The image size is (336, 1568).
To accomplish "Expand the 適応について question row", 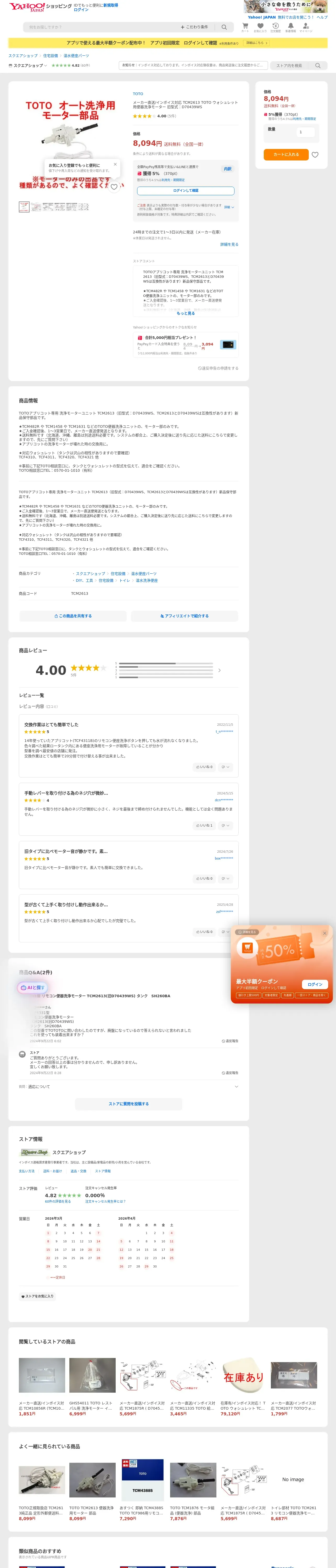I will pyautogui.click(x=129, y=1087).
